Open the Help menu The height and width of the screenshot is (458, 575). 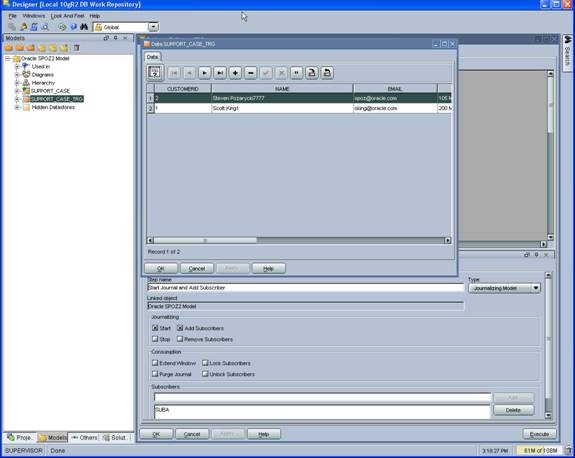95,16
